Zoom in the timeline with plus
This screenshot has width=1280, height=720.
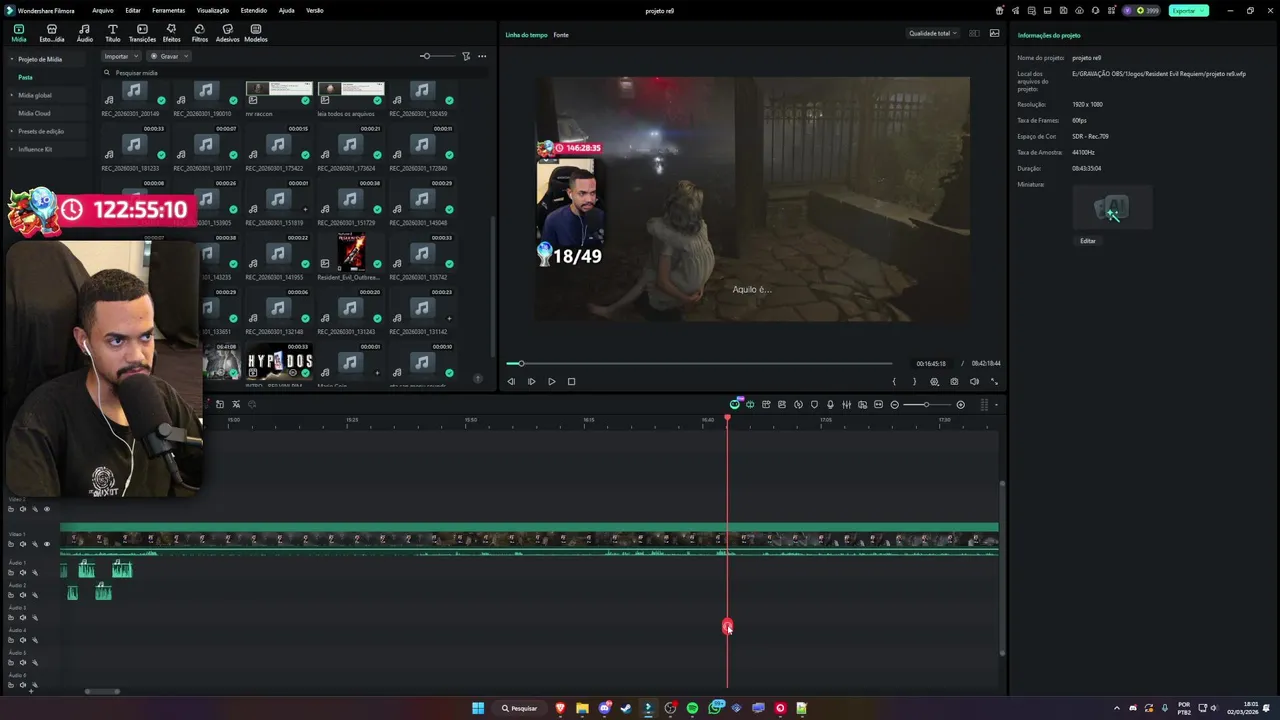[960, 404]
